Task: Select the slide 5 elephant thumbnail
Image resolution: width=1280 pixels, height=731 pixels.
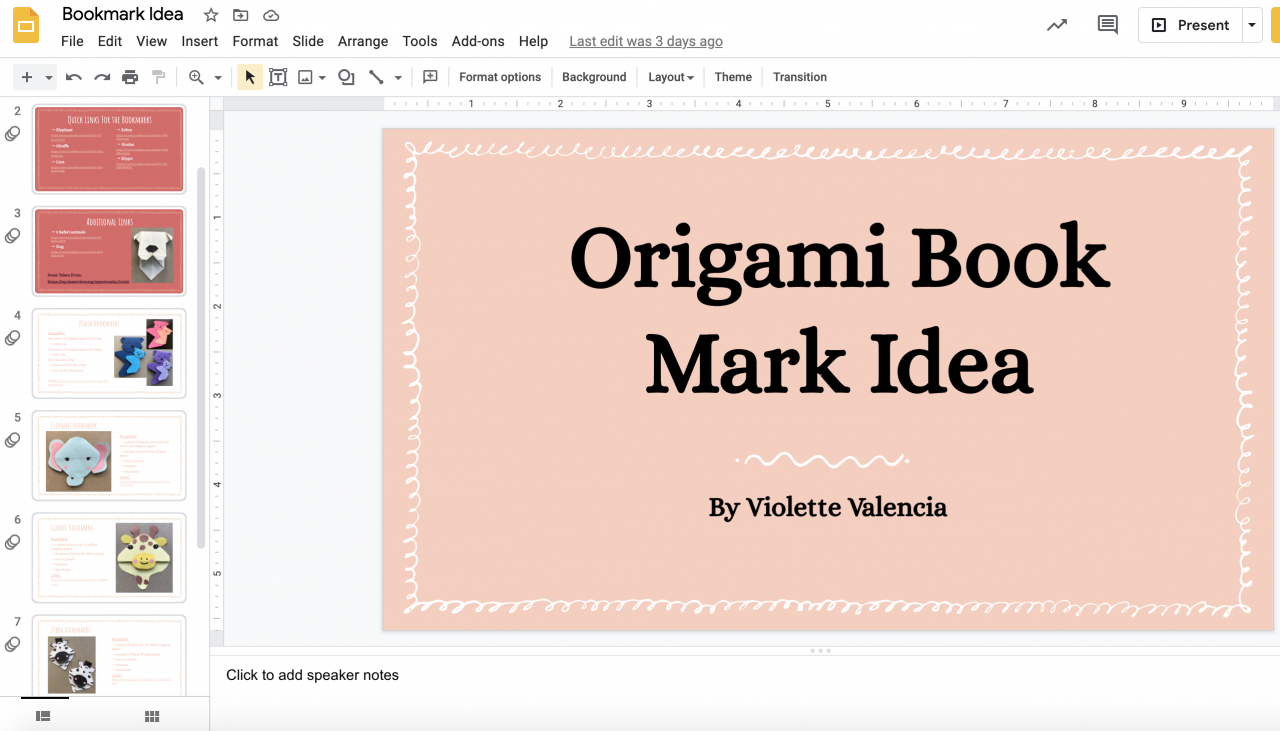Action: coord(109,455)
